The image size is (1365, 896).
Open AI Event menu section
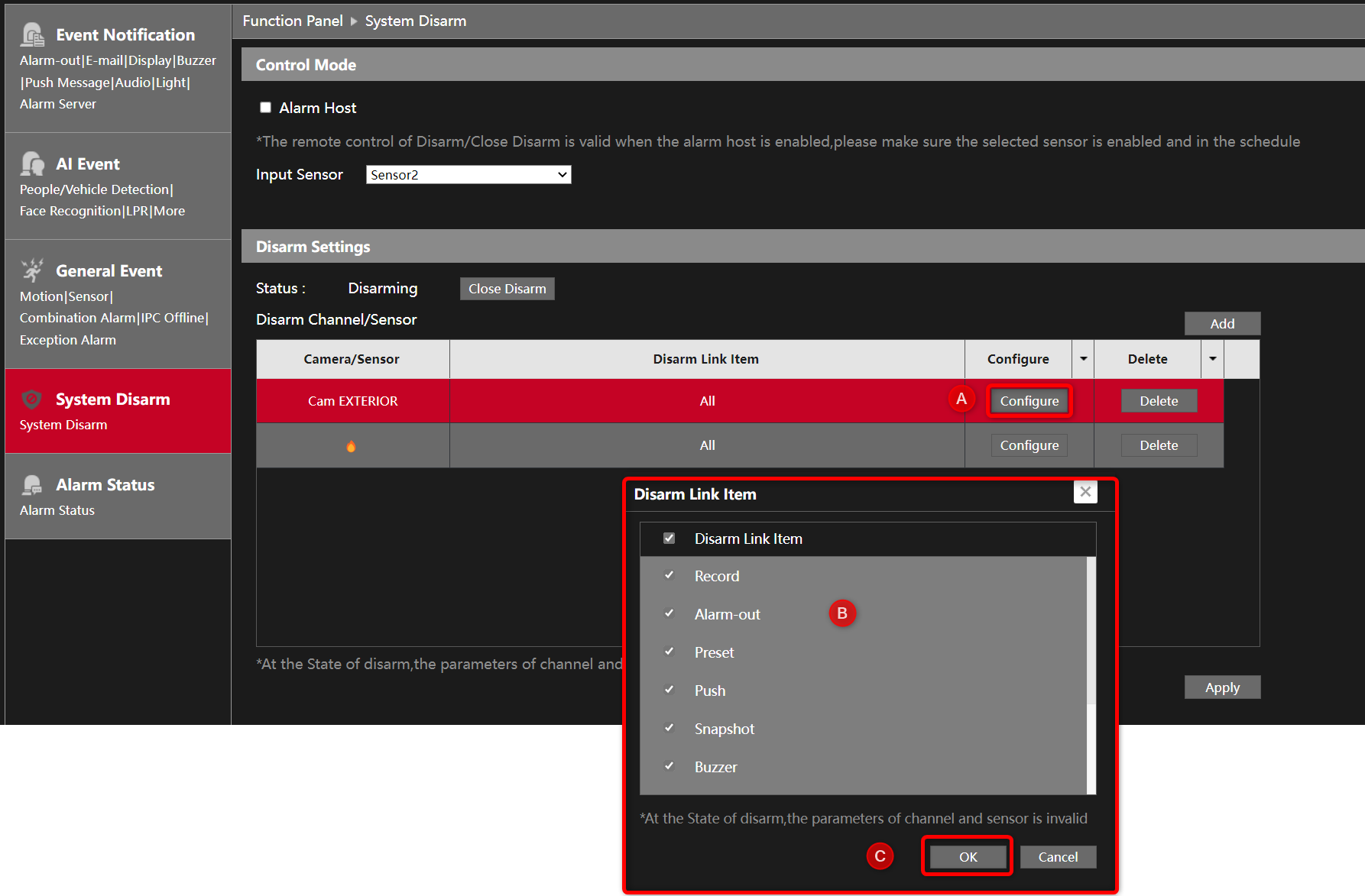(118, 186)
